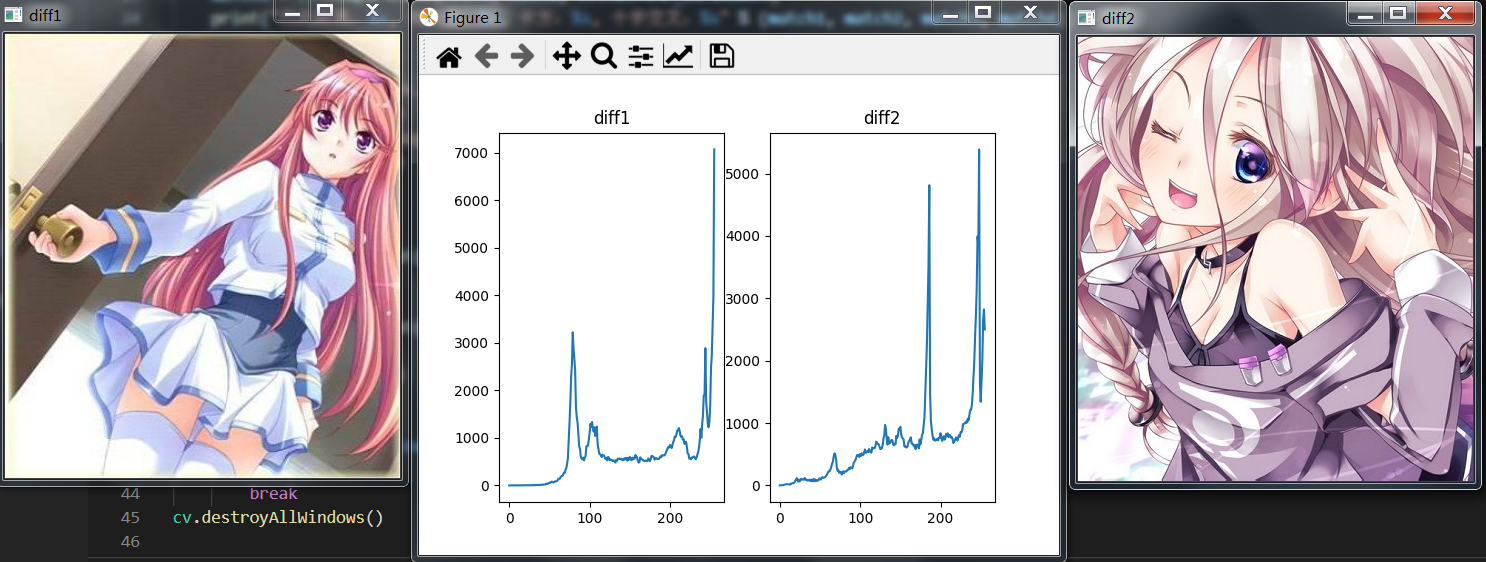Click the diff2 window title text

(1118, 18)
